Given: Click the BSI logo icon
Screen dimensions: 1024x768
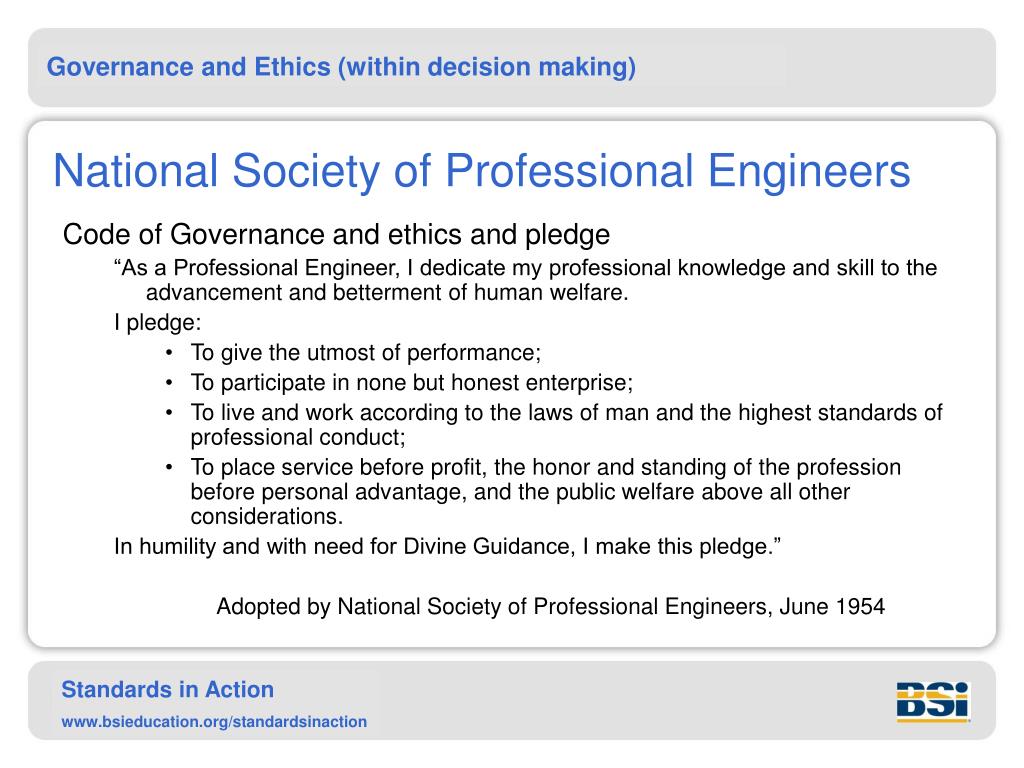Looking at the screenshot, I should 933,702.
